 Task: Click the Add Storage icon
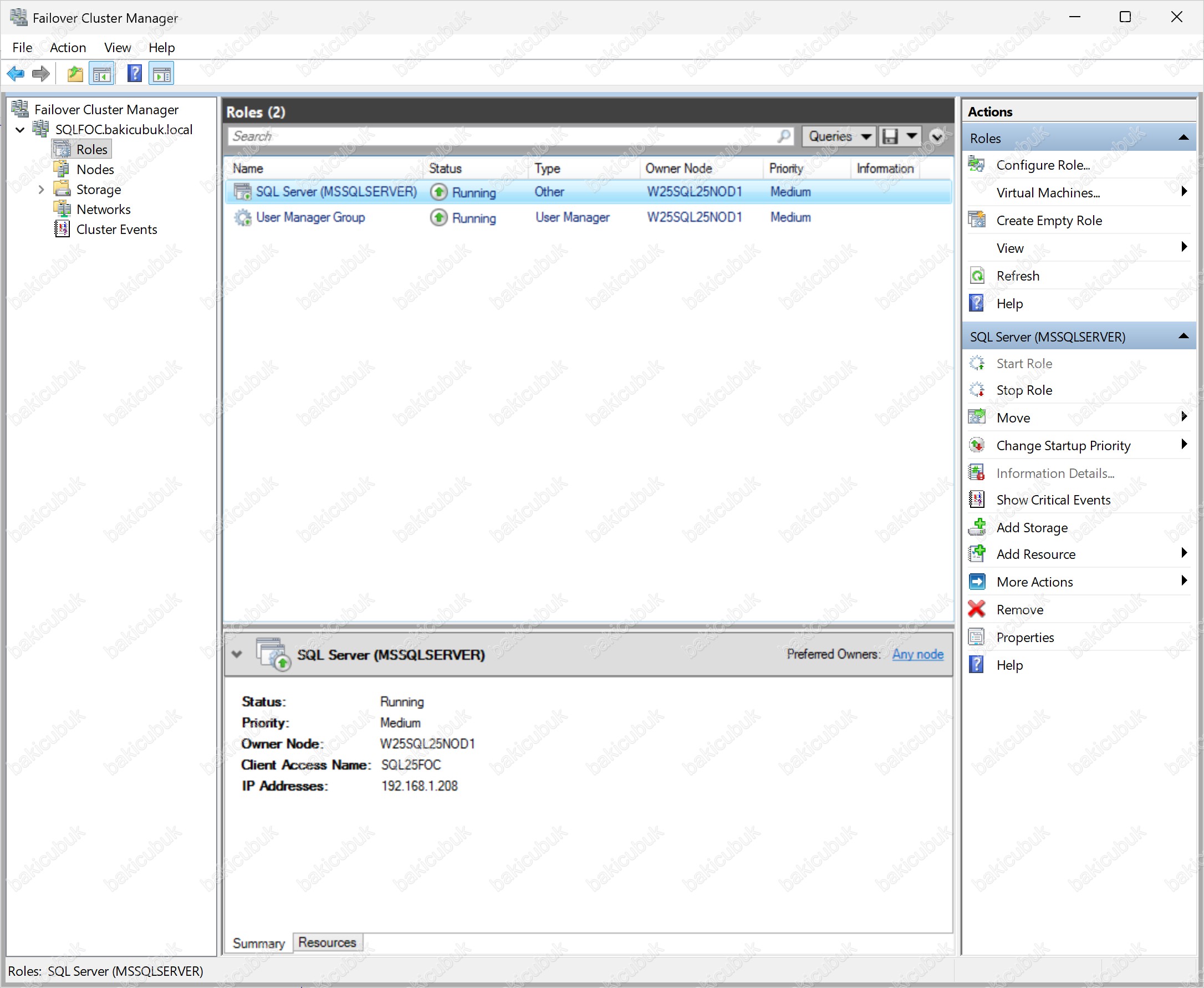pos(976,527)
